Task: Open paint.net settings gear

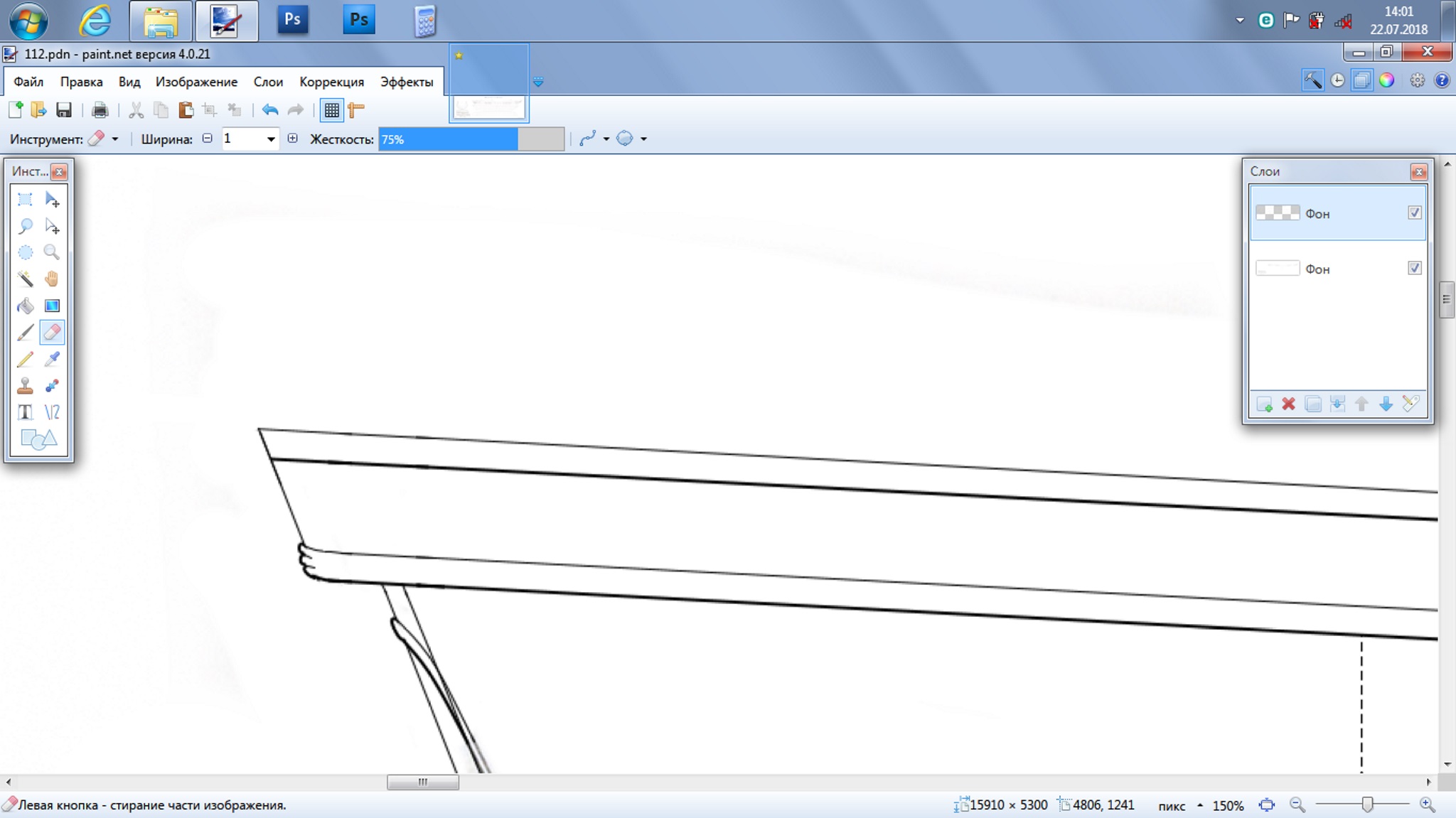Action: (1417, 80)
